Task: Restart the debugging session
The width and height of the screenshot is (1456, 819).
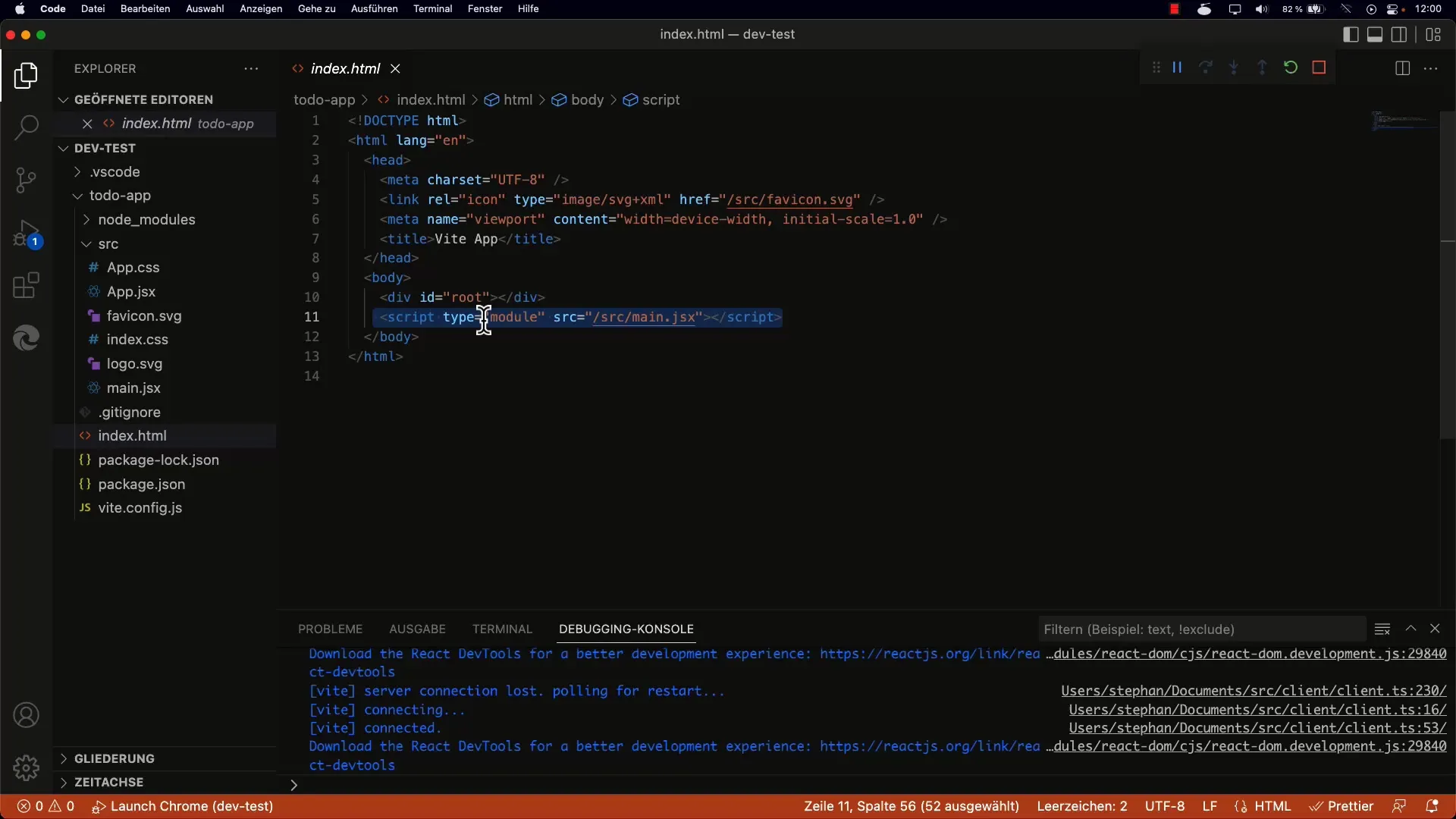Action: coord(1291,67)
